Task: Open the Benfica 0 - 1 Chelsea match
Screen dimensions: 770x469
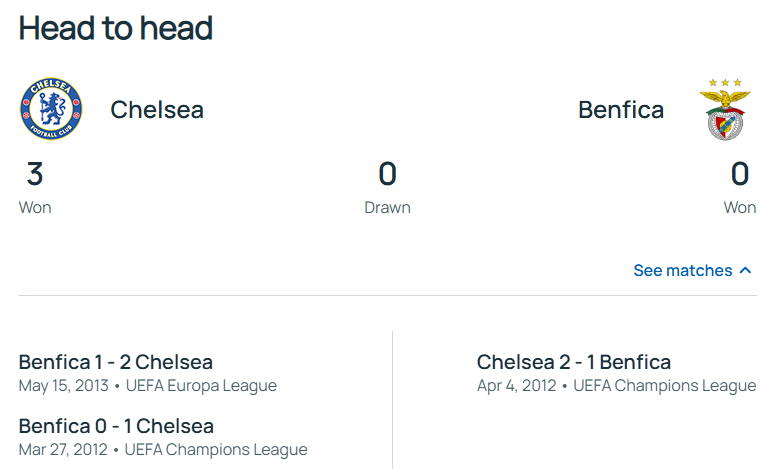Action: (116, 426)
